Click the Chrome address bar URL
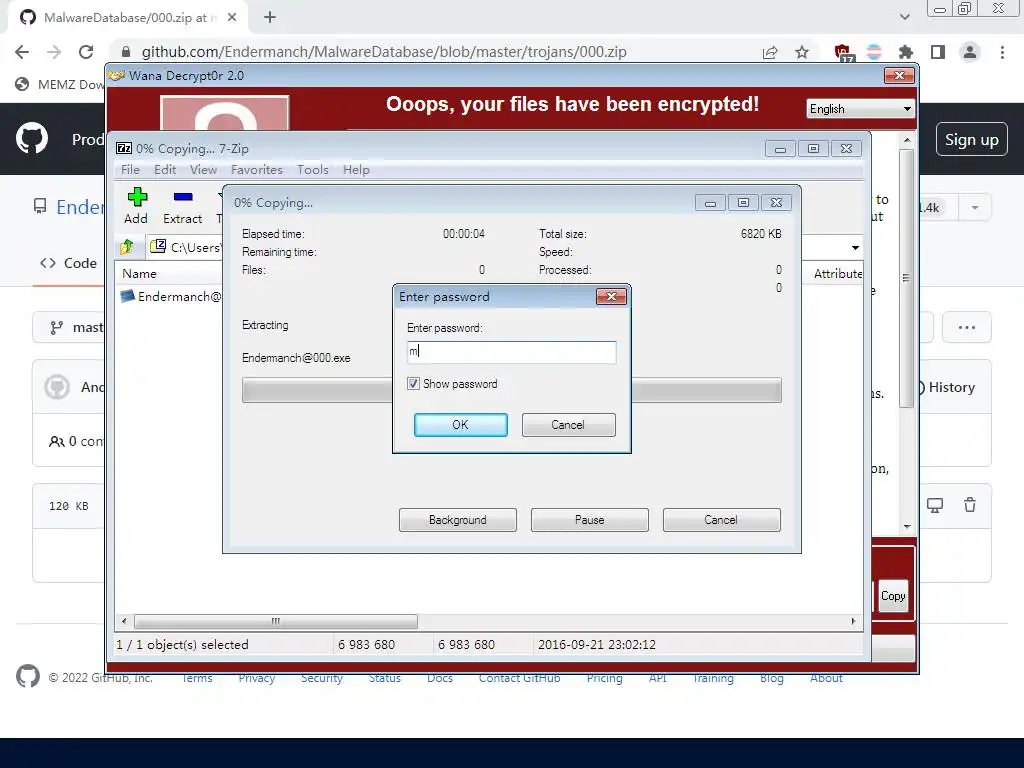 click(384, 52)
